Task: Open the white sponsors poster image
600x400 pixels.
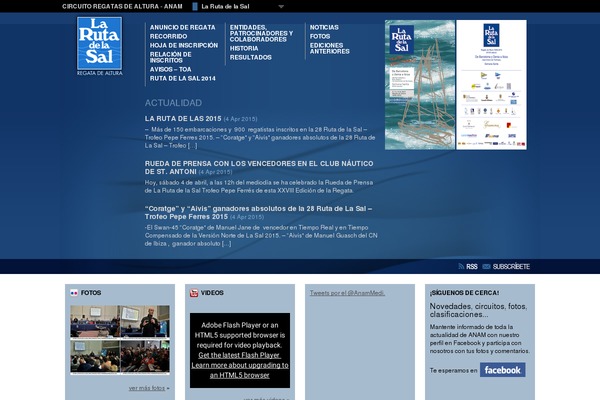Action: click(491, 85)
